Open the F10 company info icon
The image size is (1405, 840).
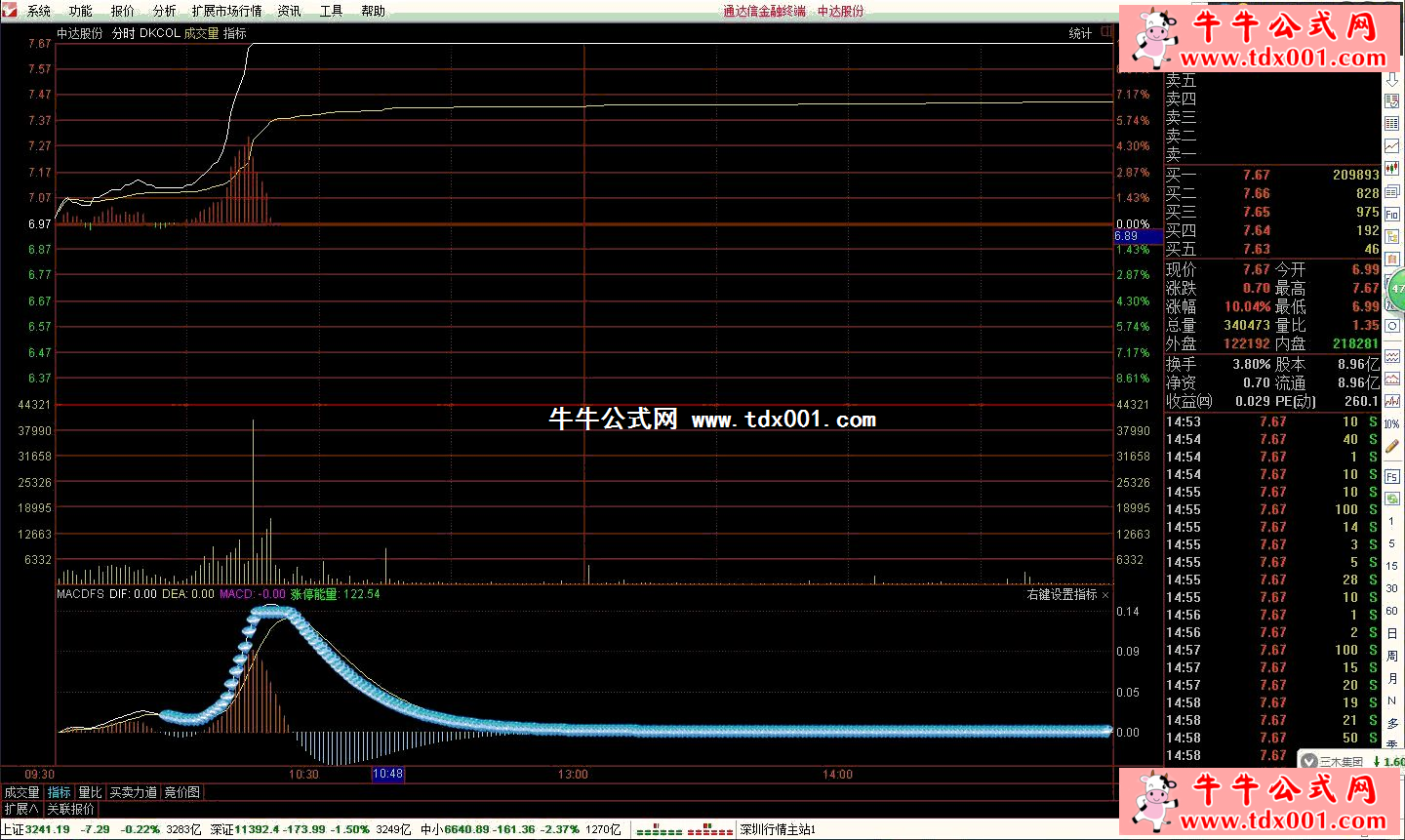(x=1392, y=214)
